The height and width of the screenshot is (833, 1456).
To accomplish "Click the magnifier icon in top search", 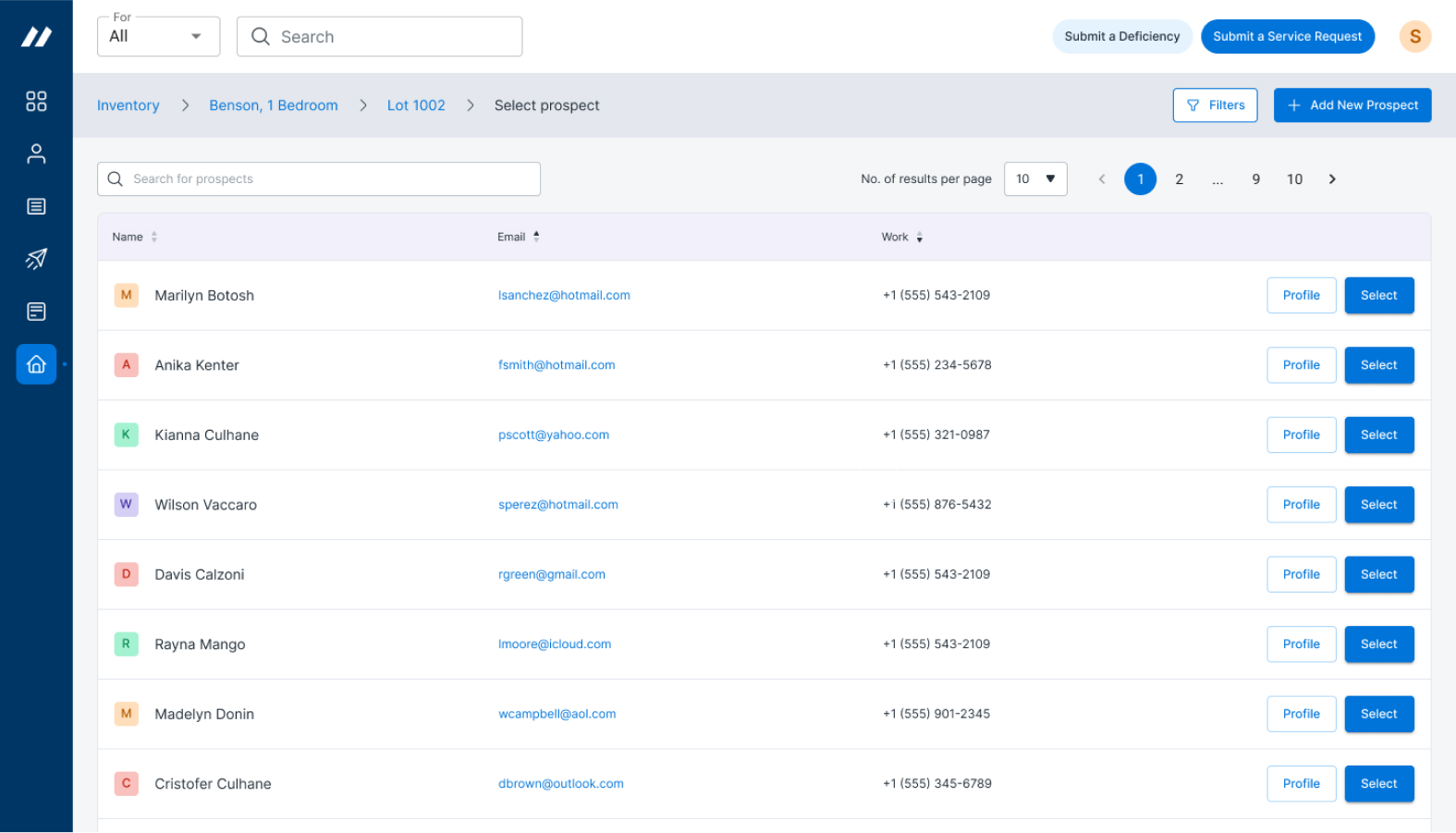I will 261,36.
